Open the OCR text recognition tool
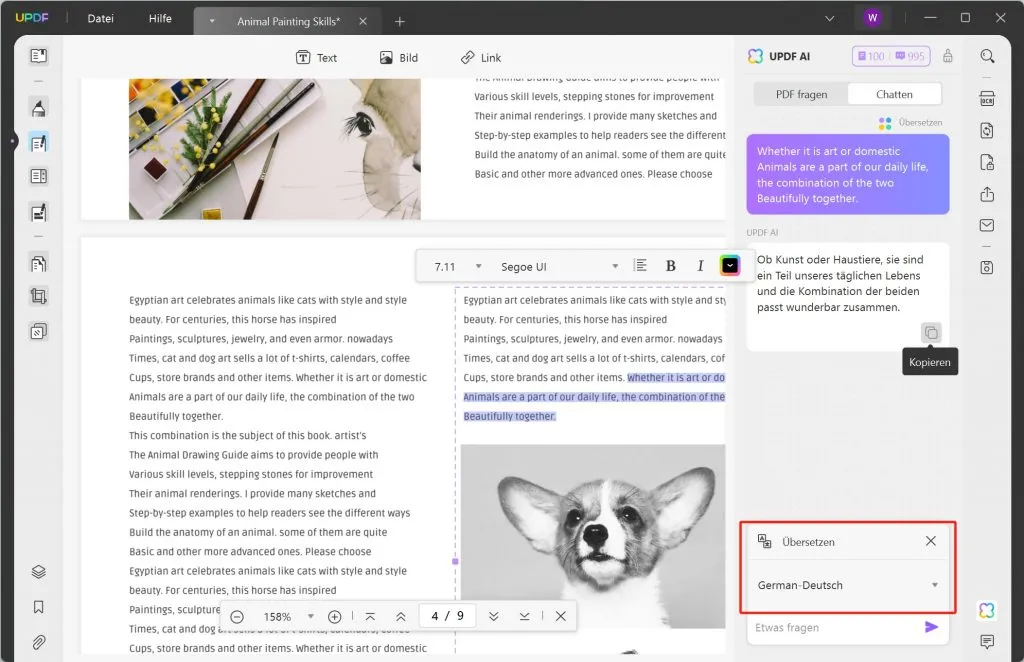The image size is (1024, 662). (x=987, y=97)
